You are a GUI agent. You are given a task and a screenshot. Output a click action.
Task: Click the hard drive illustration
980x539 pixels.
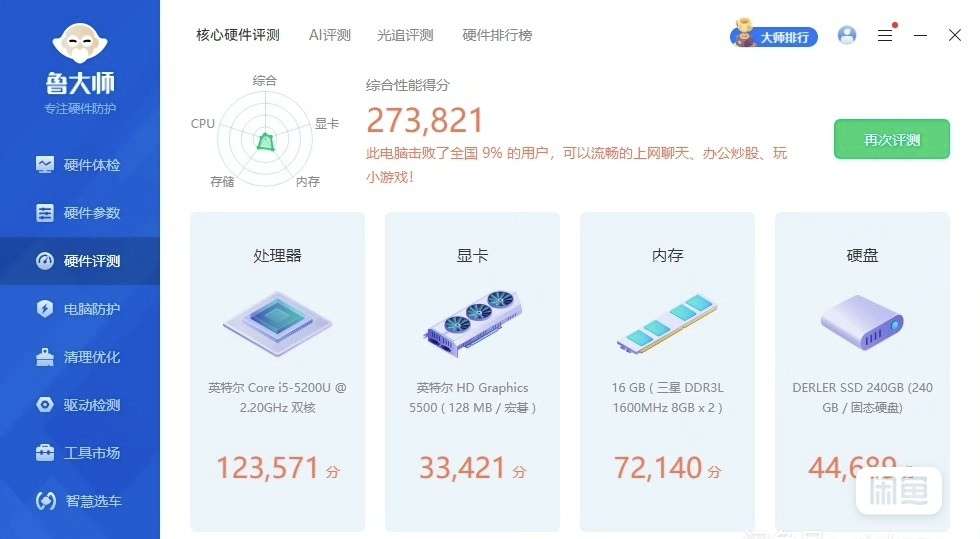click(862, 323)
